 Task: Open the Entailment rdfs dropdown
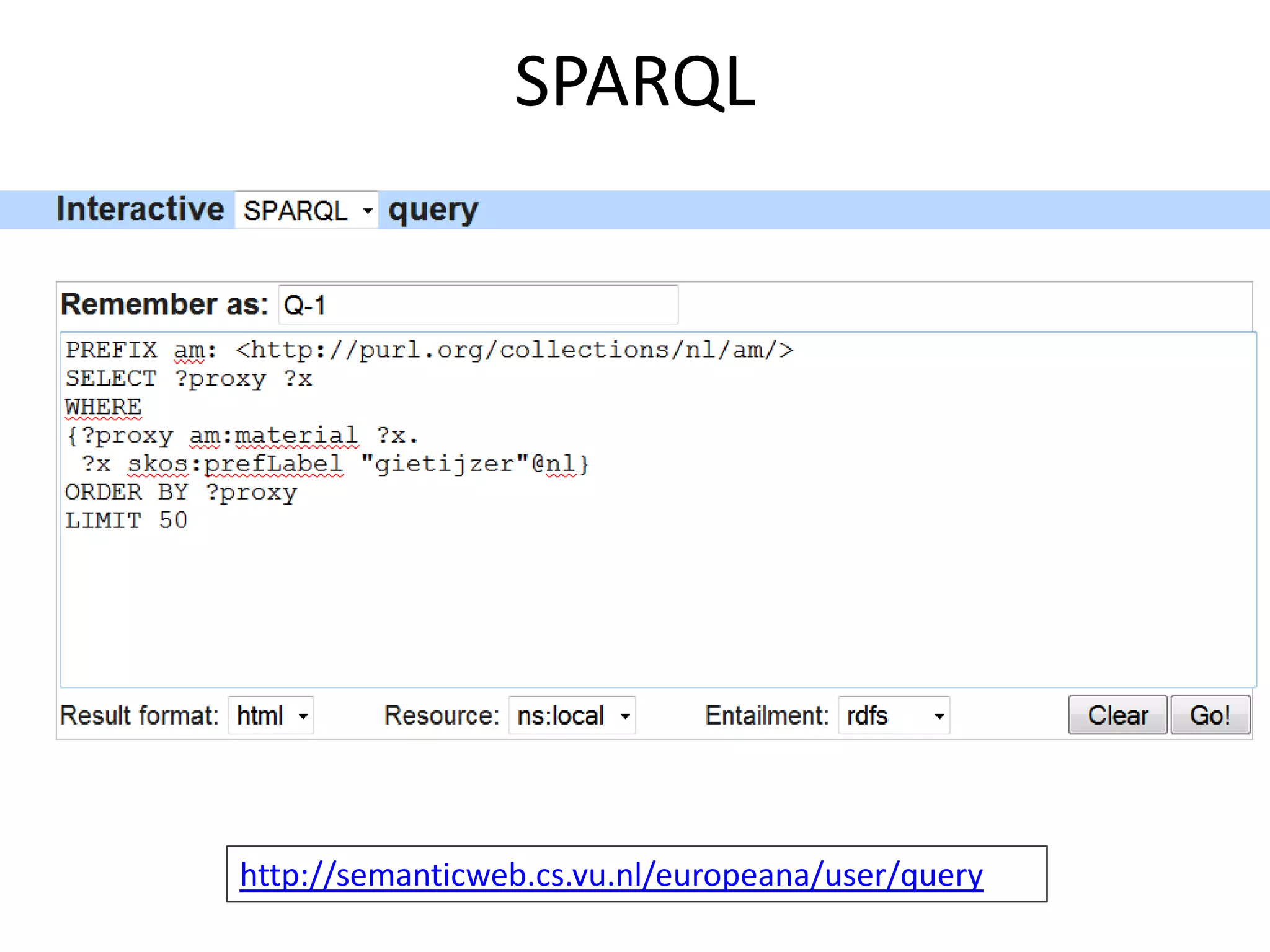coord(894,716)
